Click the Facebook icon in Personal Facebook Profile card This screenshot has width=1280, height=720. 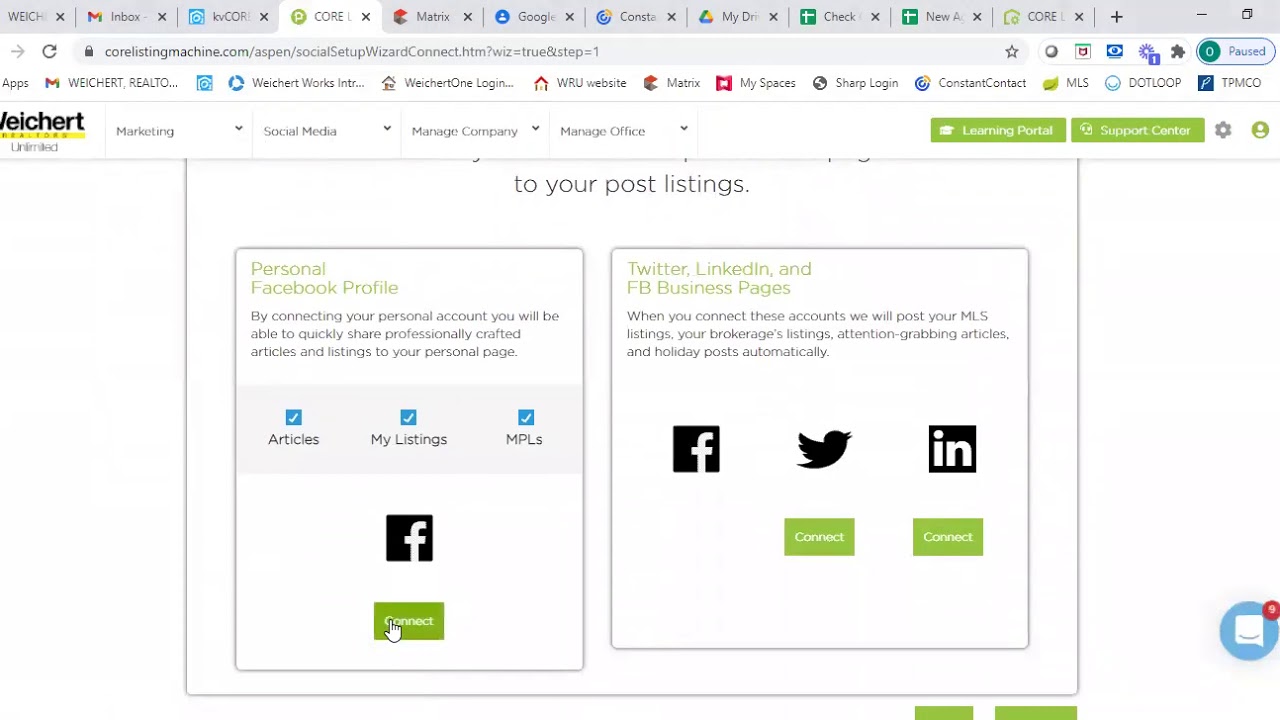point(409,538)
